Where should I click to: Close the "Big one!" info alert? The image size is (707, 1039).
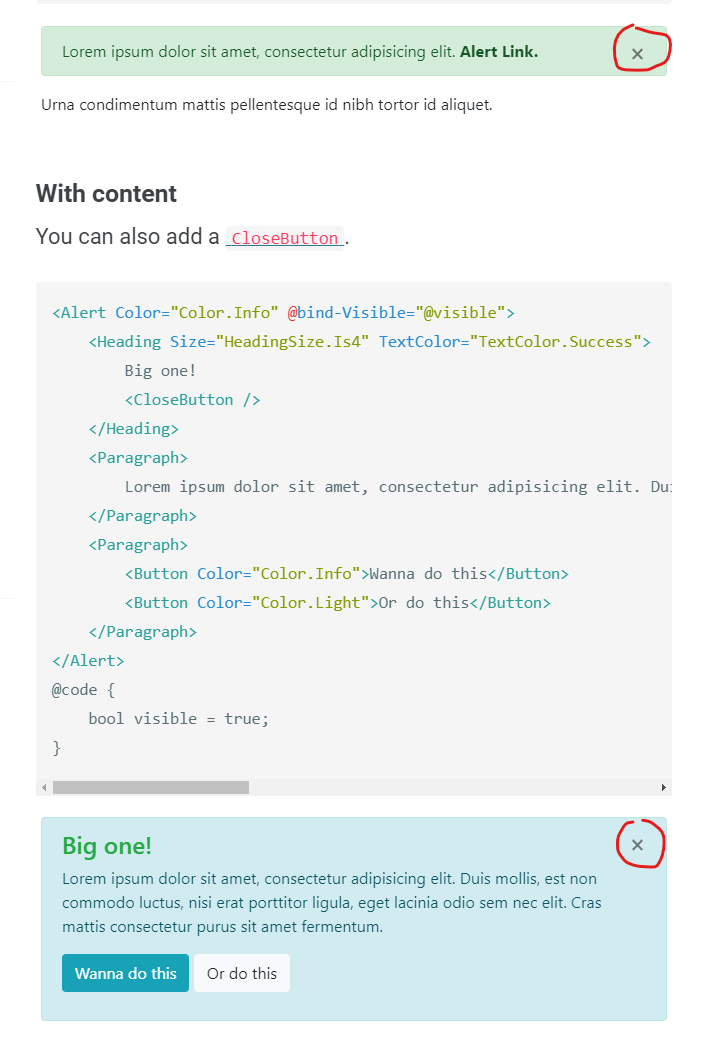(x=638, y=844)
